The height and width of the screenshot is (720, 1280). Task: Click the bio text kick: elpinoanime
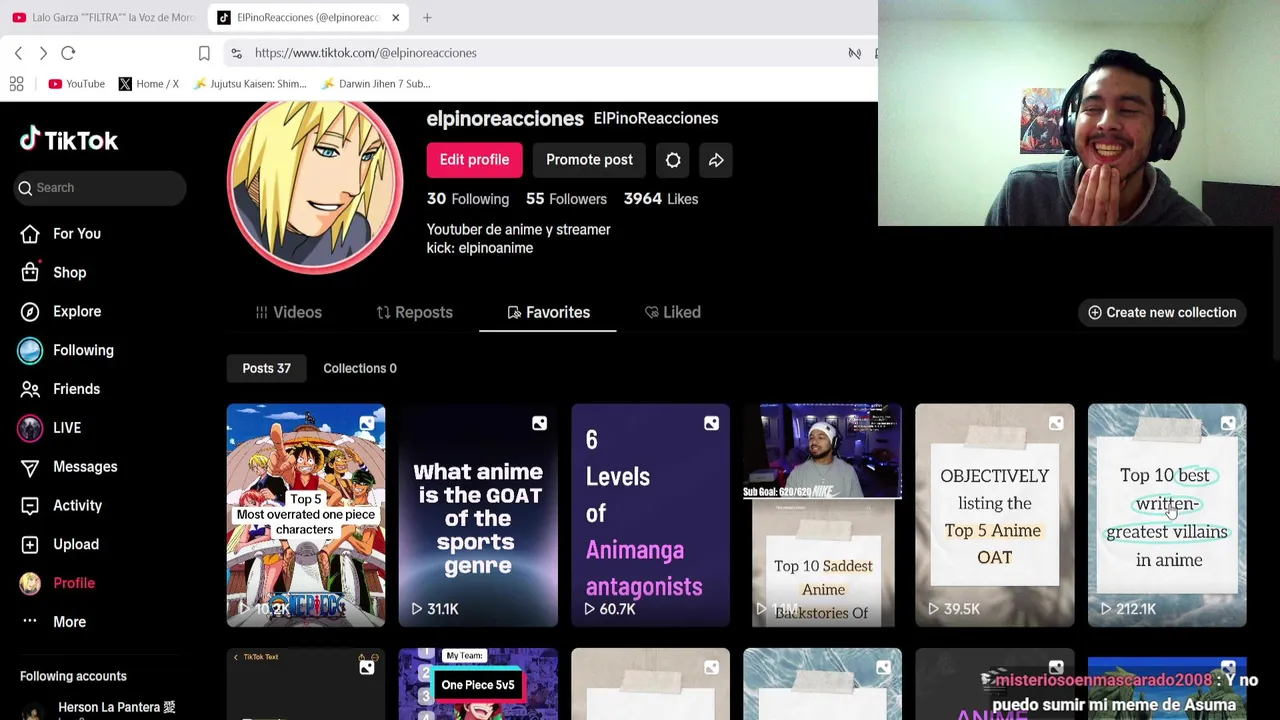(480, 248)
